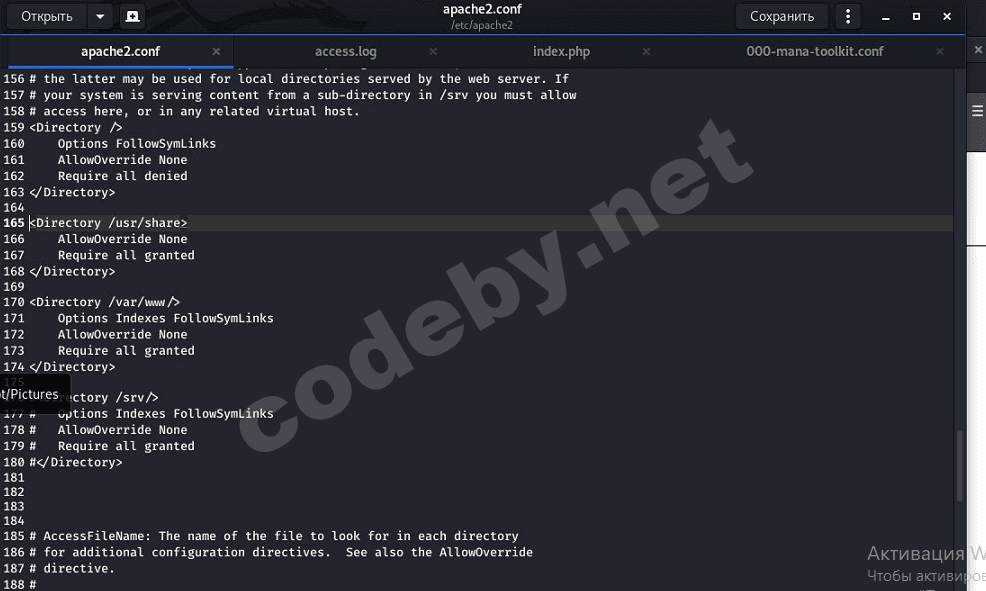The image size is (986, 591).
Task: Place cursor on line '<Directory /usr/share>'
Action: tap(108, 223)
